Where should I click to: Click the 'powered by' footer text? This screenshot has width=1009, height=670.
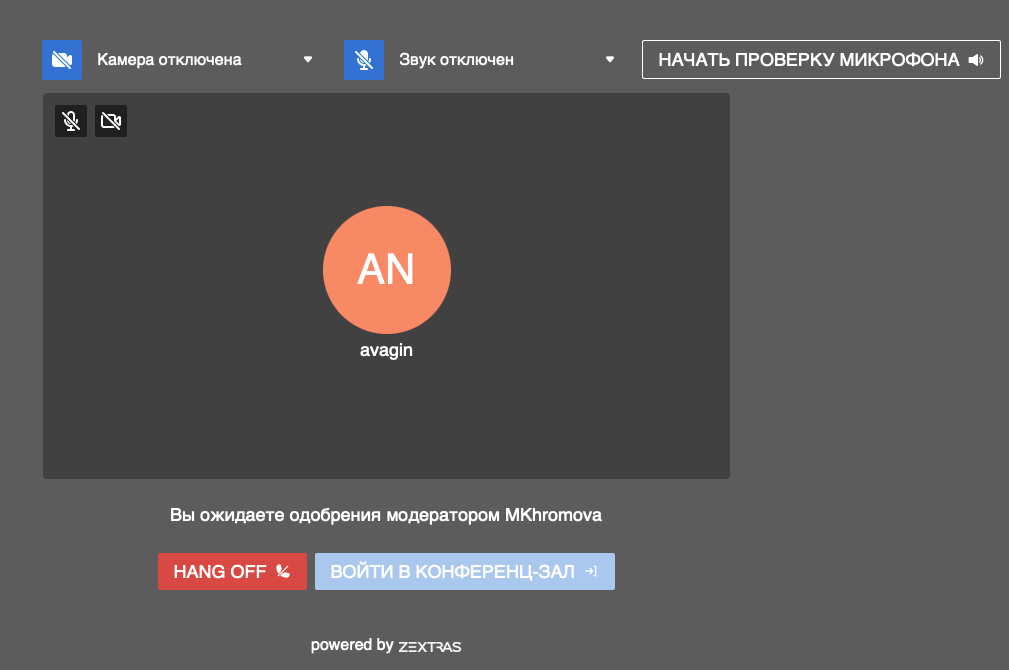click(x=351, y=645)
